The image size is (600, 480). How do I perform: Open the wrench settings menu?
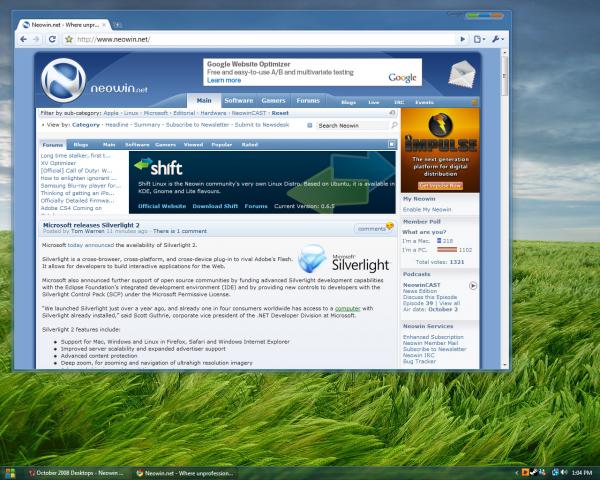pos(497,39)
